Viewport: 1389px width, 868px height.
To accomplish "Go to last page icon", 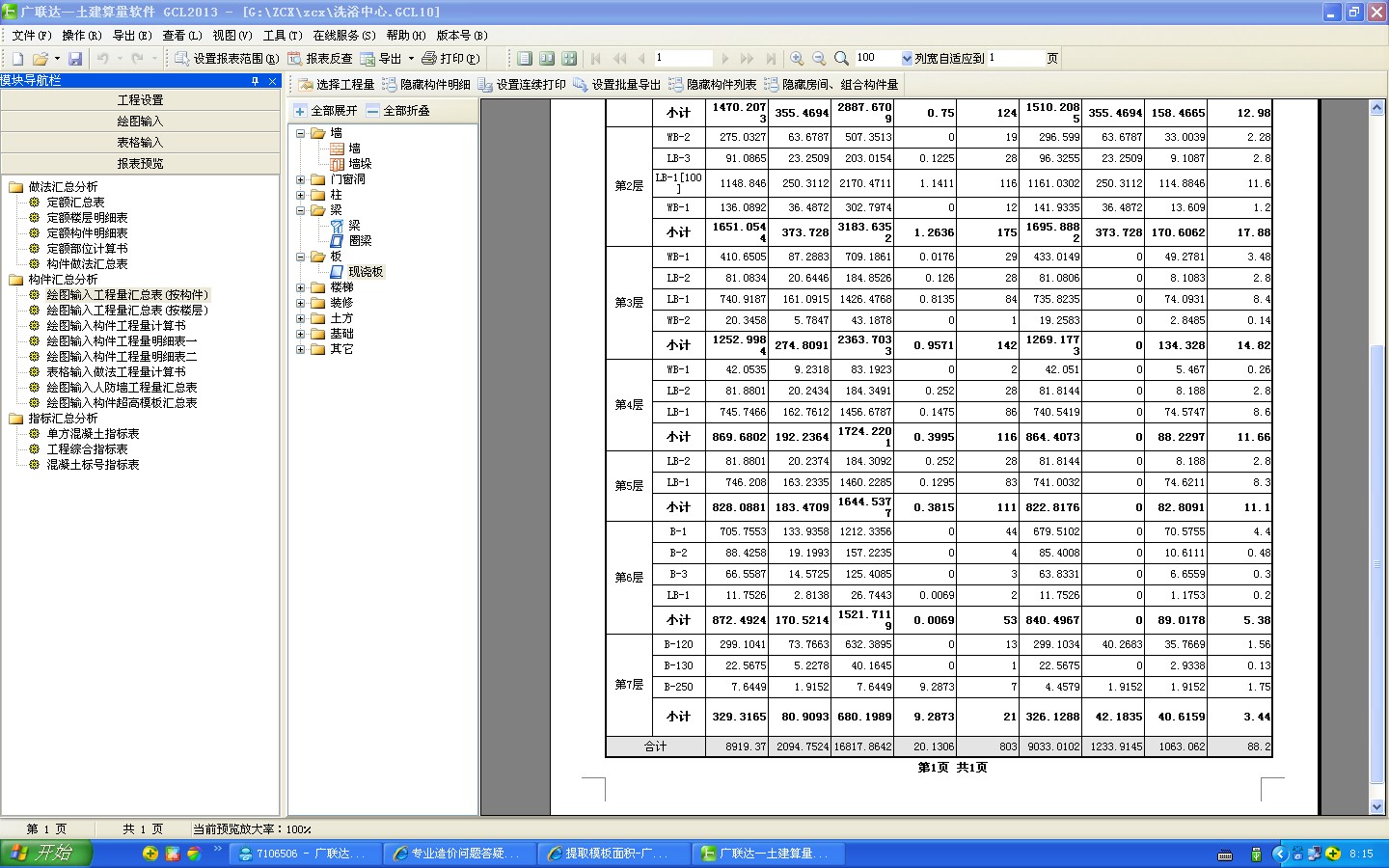I will 771,59.
